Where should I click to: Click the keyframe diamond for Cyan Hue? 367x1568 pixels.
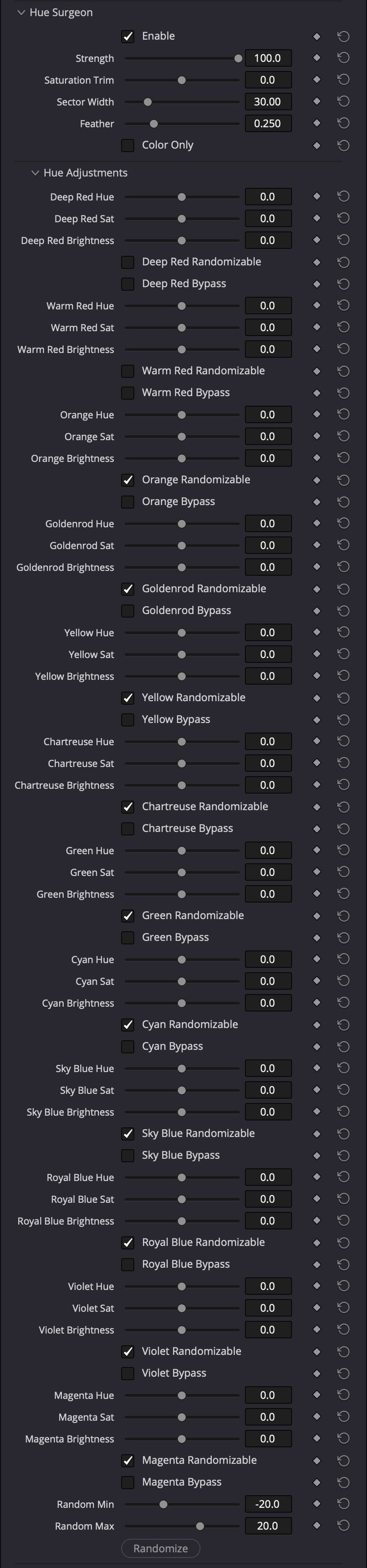(x=317, y=959)
